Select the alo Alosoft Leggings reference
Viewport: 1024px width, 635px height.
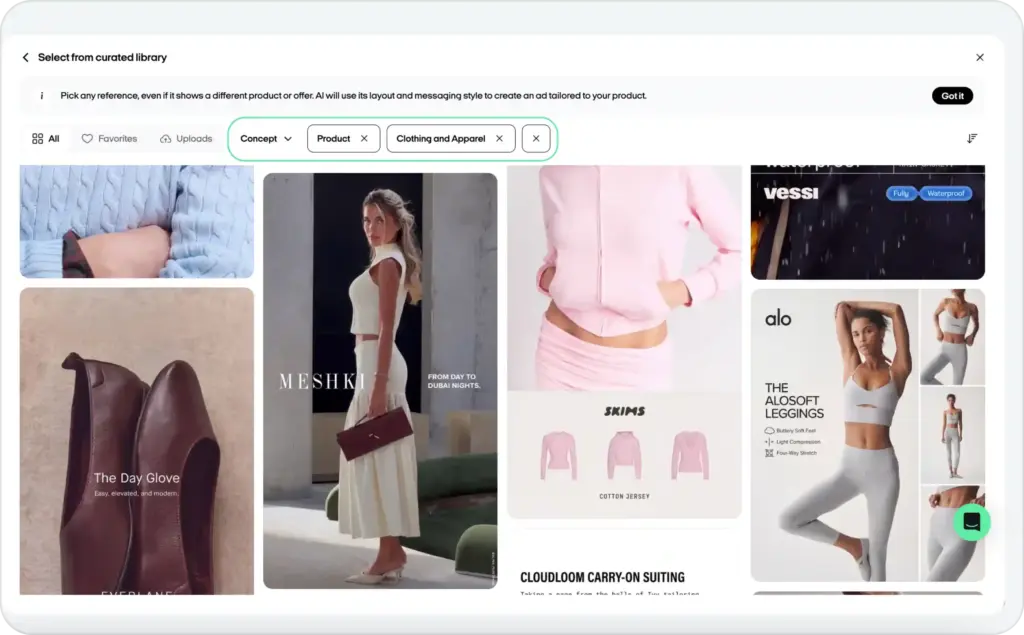(868, 435)
